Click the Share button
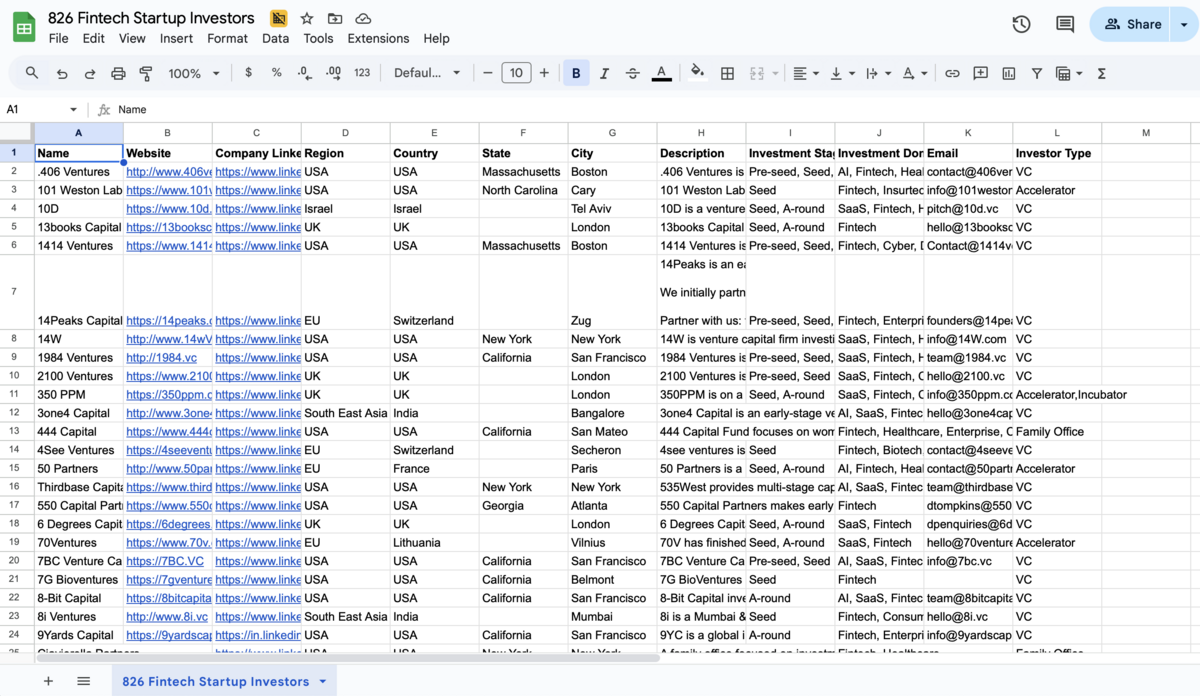This screenshot has height=696, width=1200. [x=1133, y=24]
